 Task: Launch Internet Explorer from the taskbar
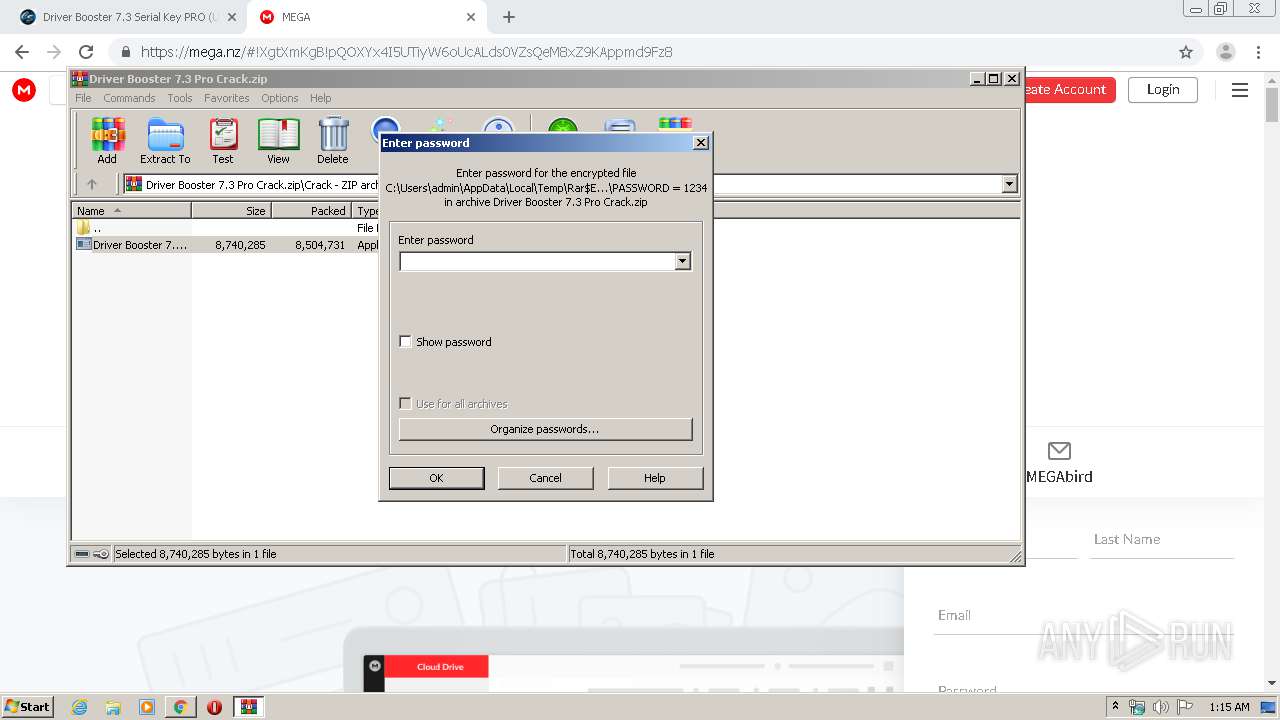coord(79,707)
